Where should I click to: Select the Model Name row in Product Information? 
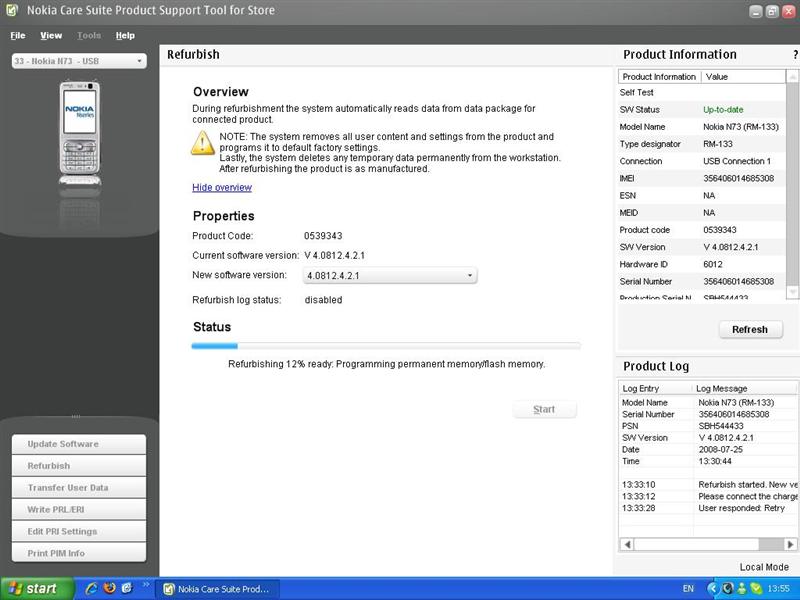702,127
